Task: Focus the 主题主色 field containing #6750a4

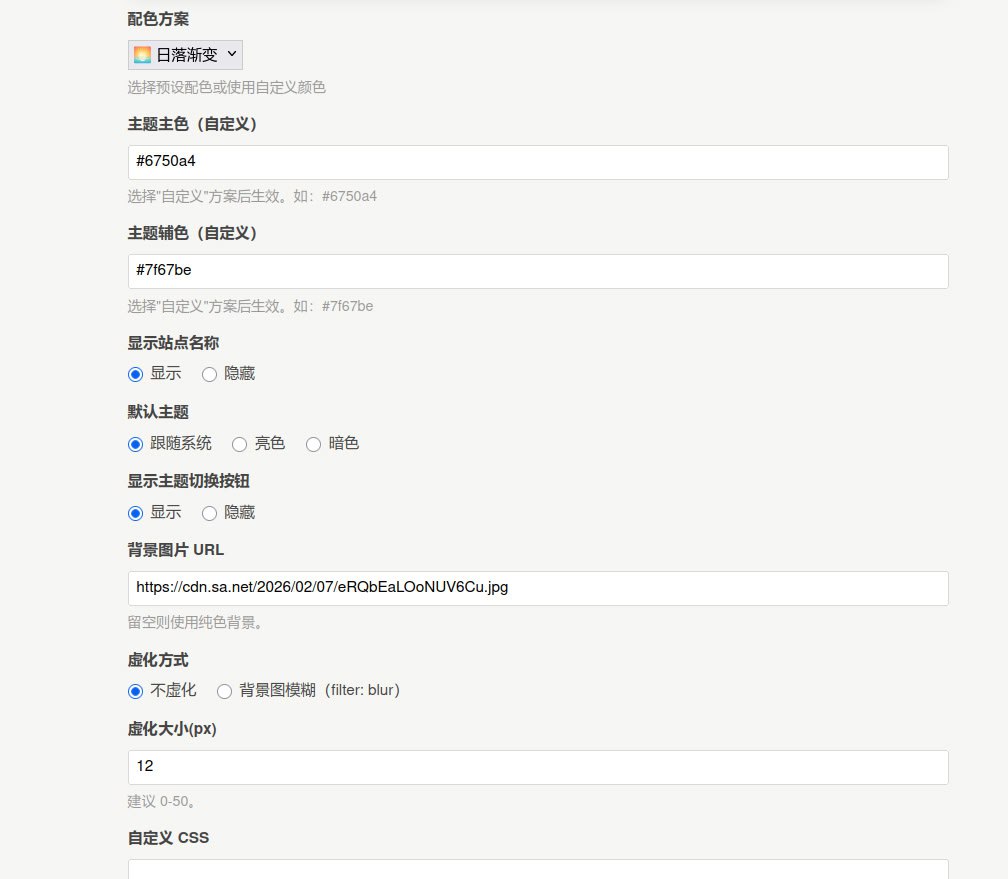Action: click(538, 163)
